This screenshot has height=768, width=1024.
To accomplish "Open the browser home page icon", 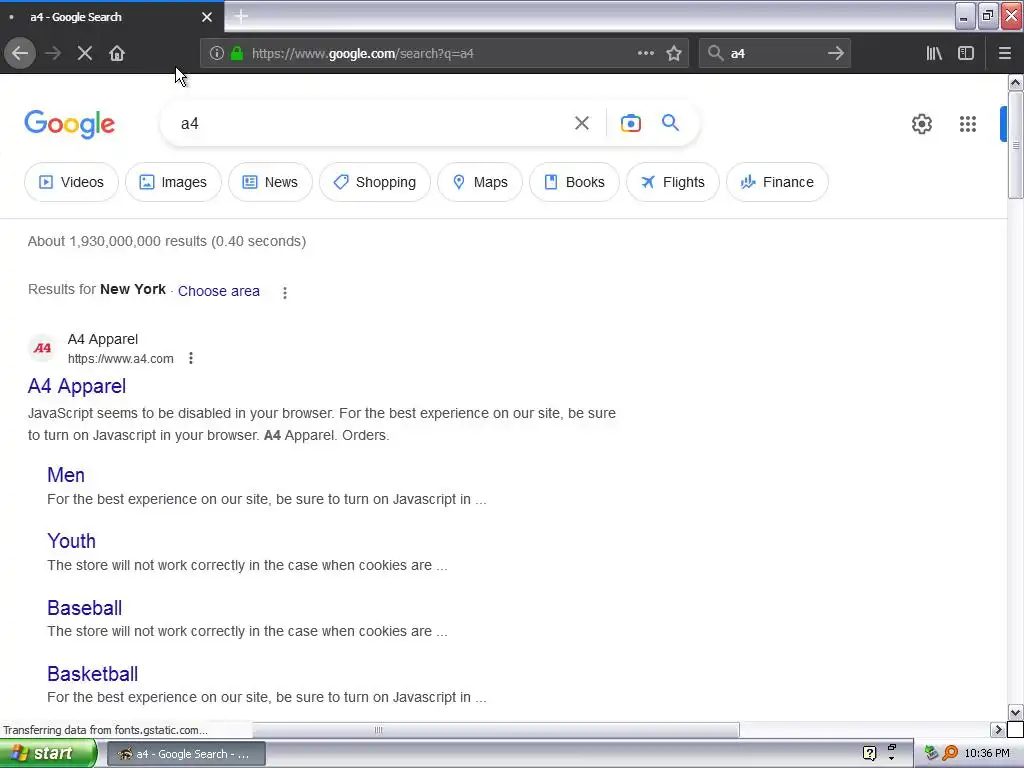I will point(117,54).
